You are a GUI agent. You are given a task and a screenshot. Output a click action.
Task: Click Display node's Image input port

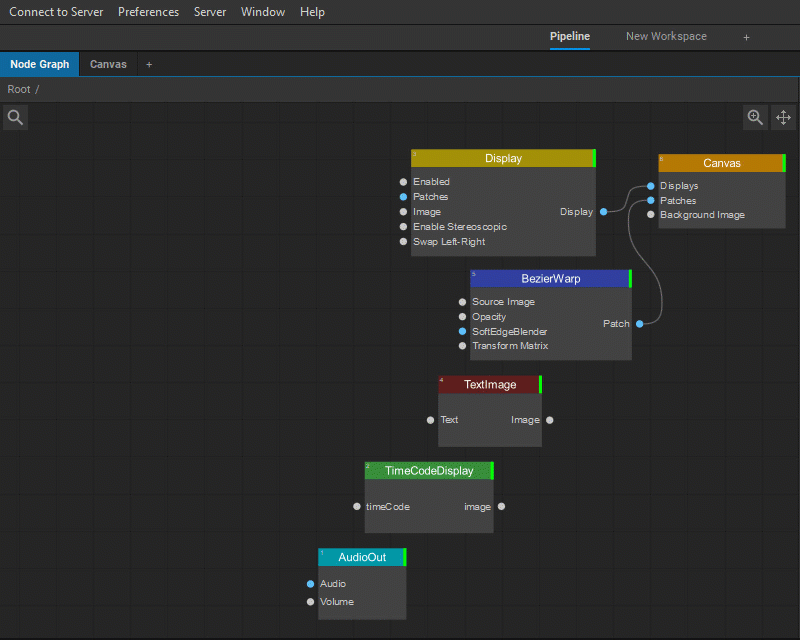[x=403, y=212]
